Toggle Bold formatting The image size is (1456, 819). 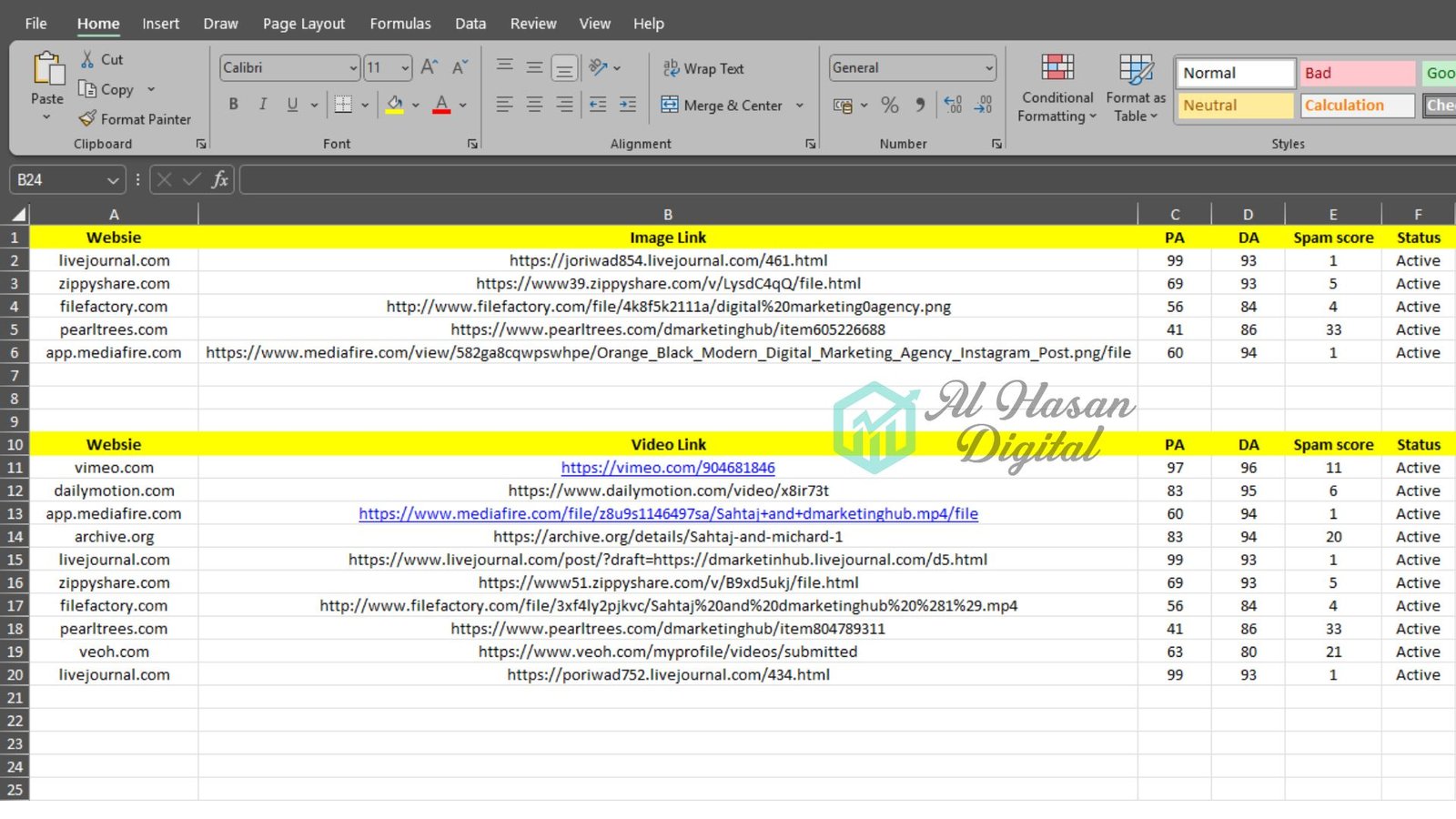point(234,105)
